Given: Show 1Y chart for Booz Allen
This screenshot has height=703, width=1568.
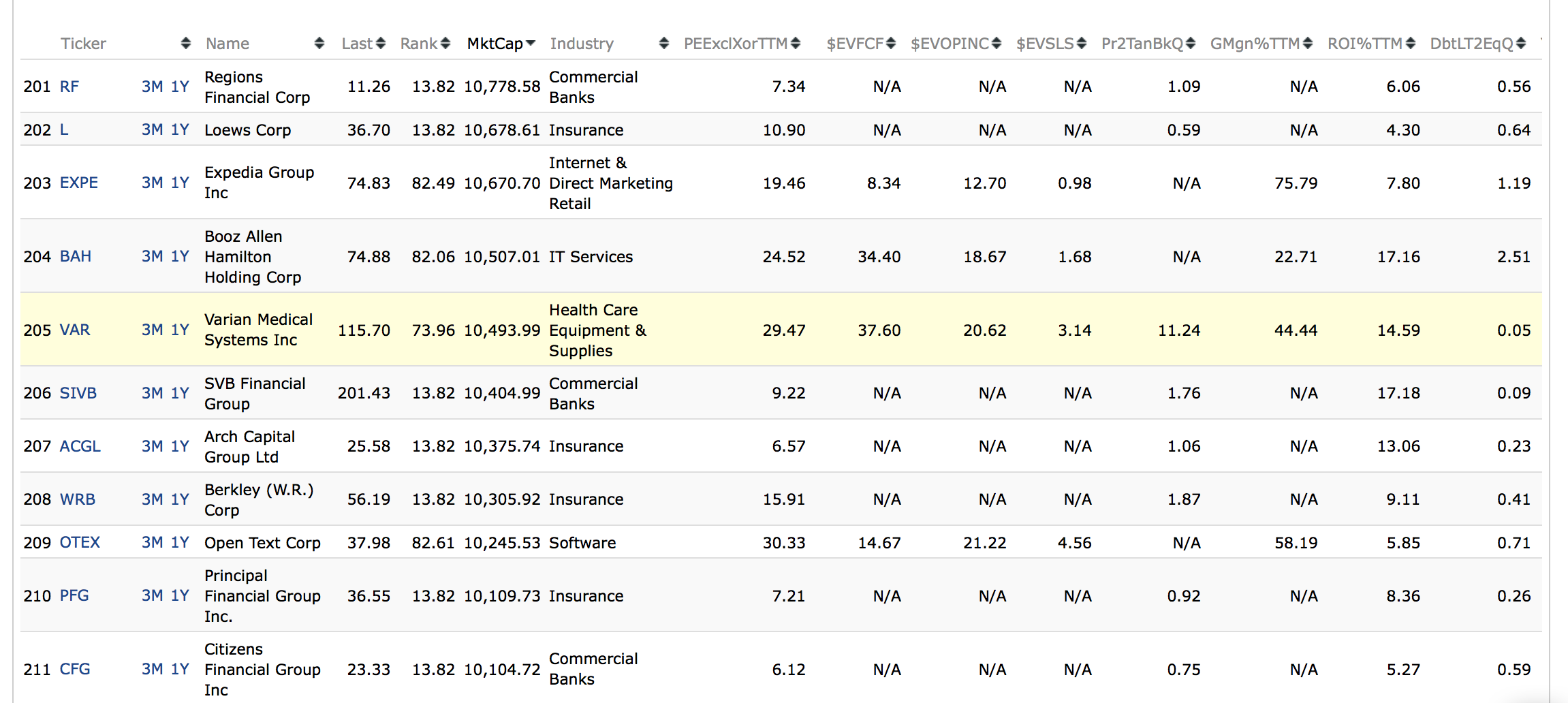Looking at the screenshot, I should (x=180, y=256).
